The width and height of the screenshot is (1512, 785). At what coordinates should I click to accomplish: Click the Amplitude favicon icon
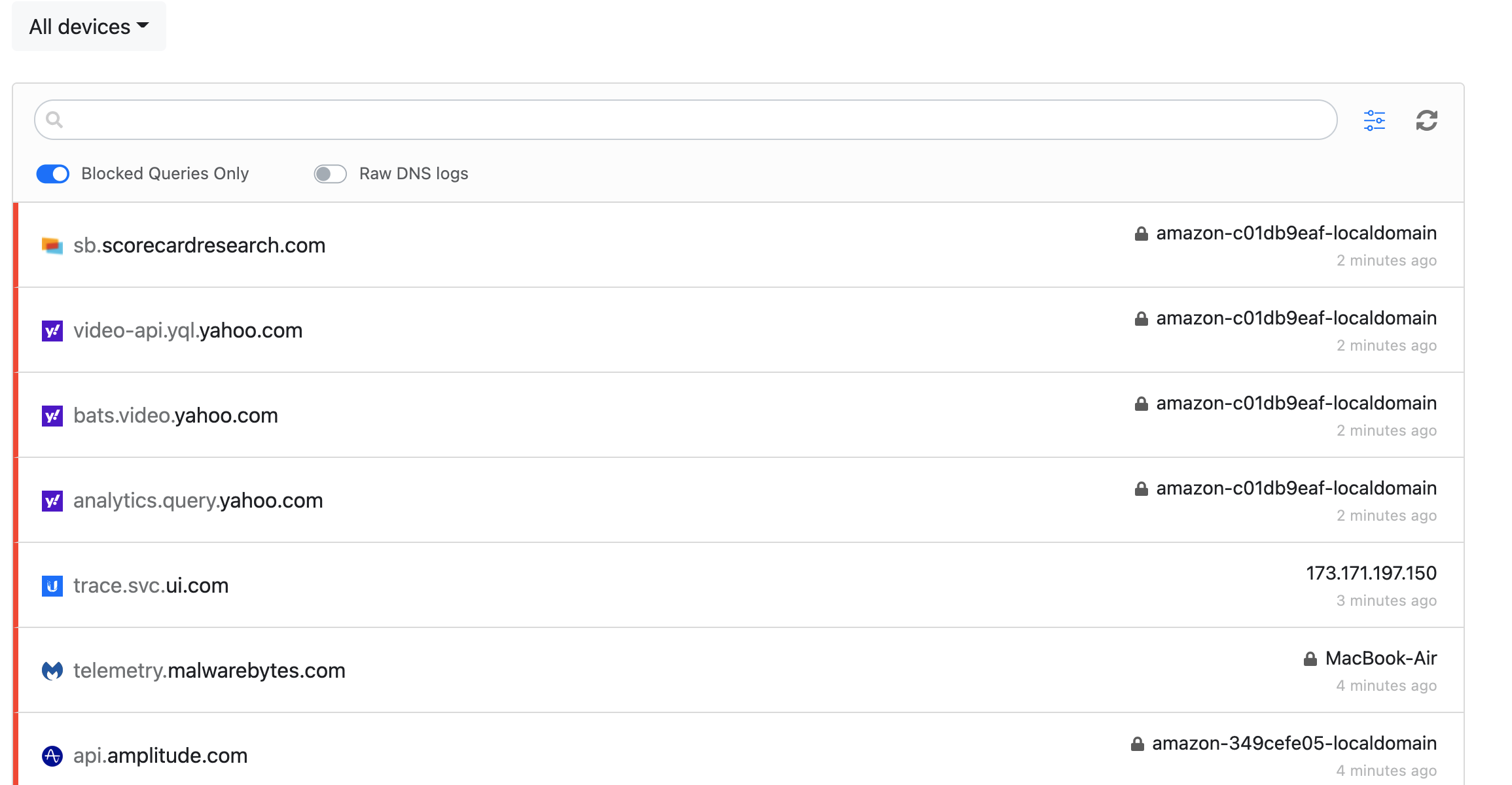[52, 756]
